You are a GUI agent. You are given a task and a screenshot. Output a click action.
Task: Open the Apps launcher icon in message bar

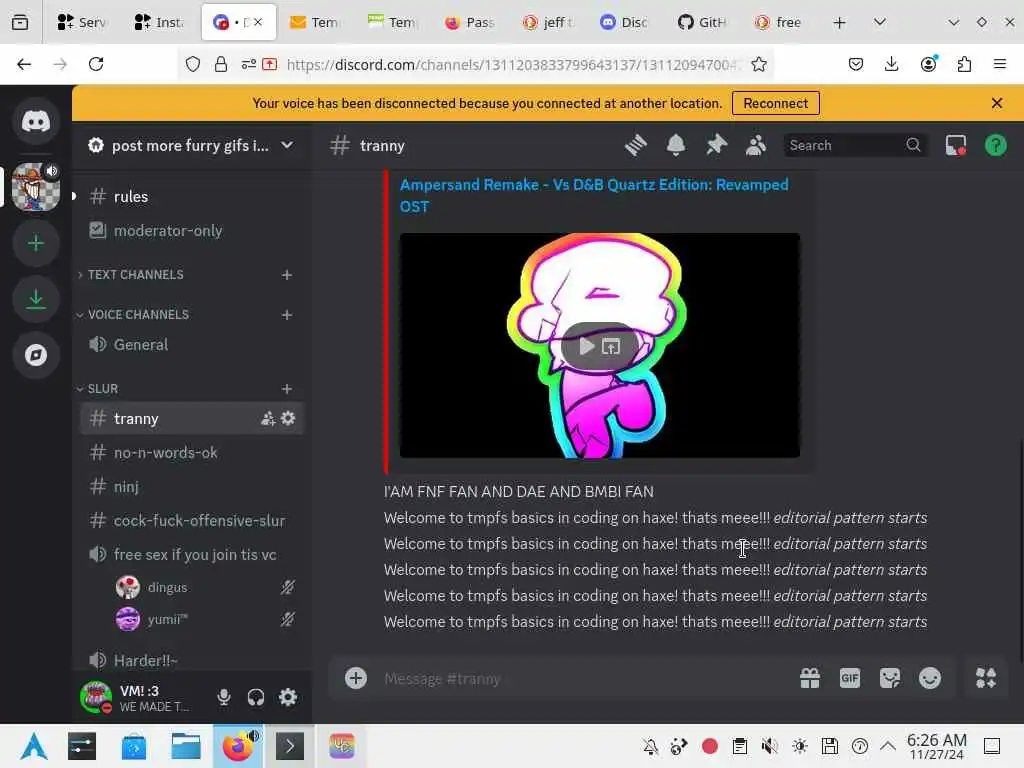pyautogui.click(x=986, y=678)
